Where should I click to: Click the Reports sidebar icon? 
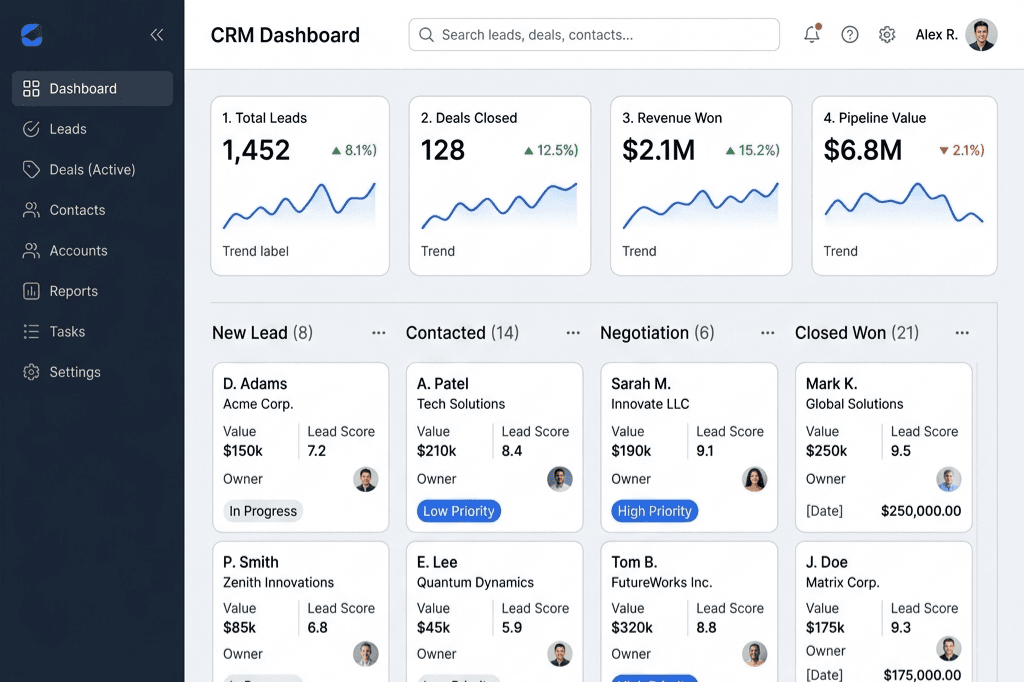29,291
